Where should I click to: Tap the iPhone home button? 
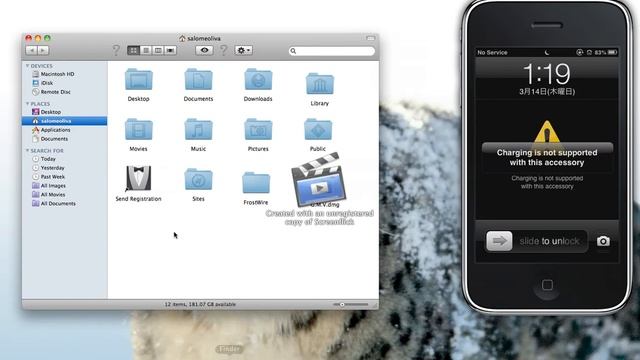click(x=547, y=285)
